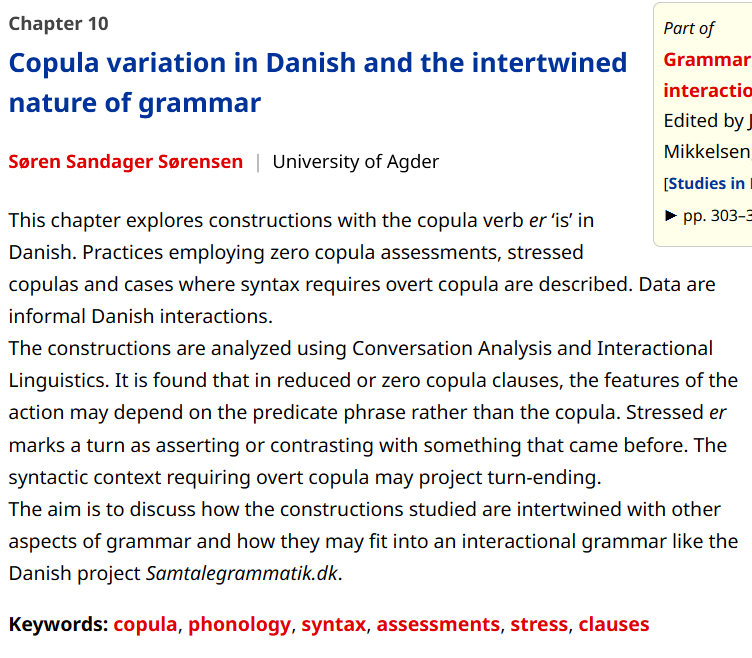Click the 'pp. 303' page range text
Viewport: 752px width, 658px height.
pos(716,215)
